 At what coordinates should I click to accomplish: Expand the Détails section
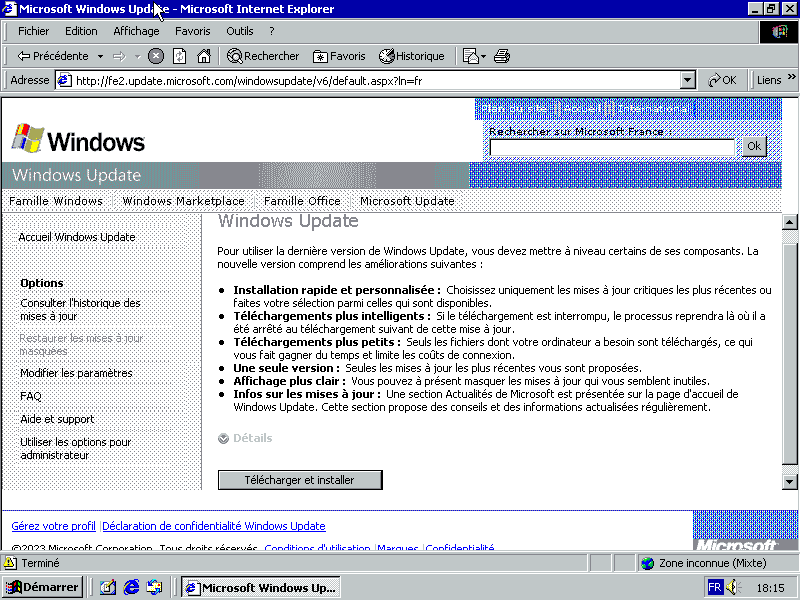tap(245, 438)
